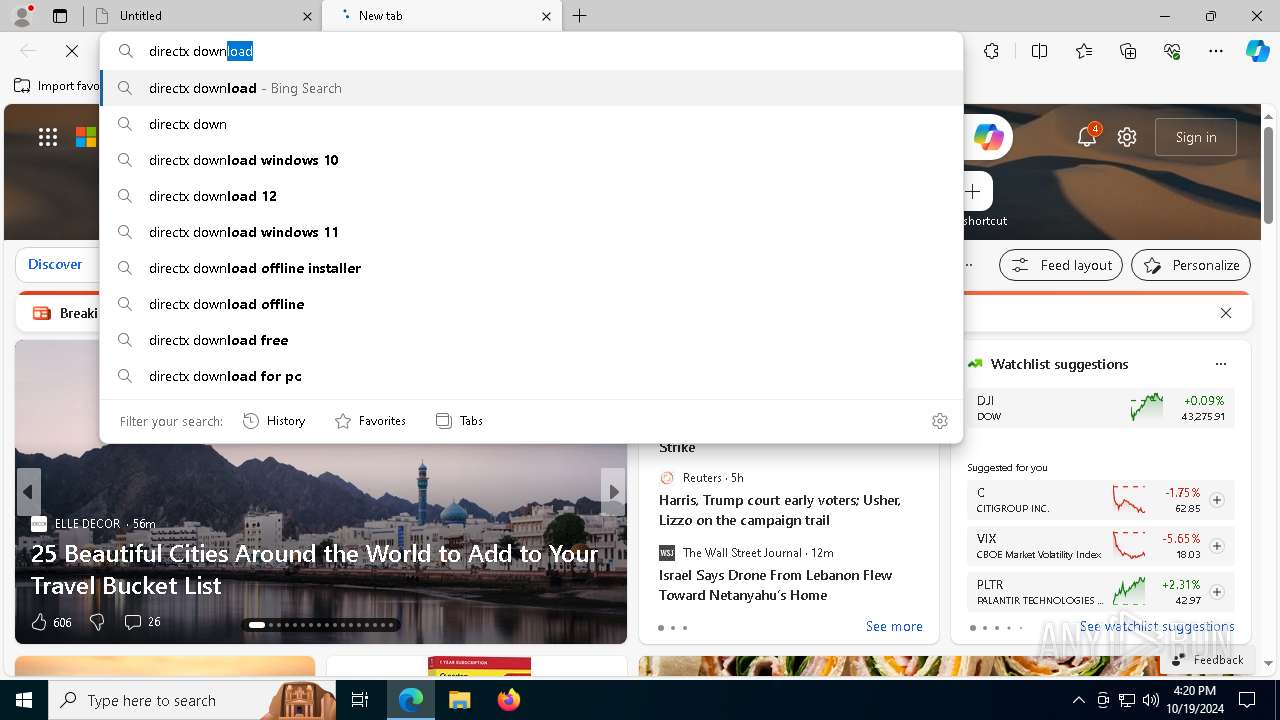The width and height of the screenshot is (1280, 720).
Task: Open comments on the travel article
Action: [142, 622]
